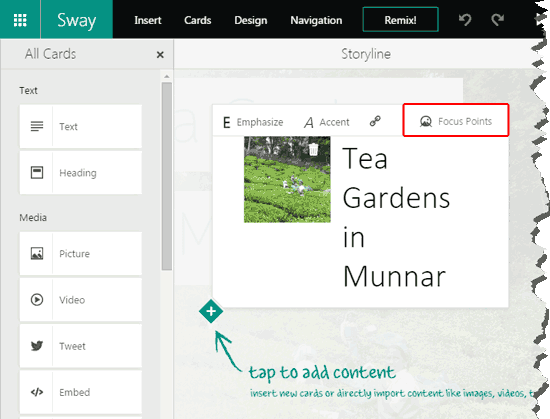Add a Heading card
This screenshot has height=419, width=550.
point(81,173)
